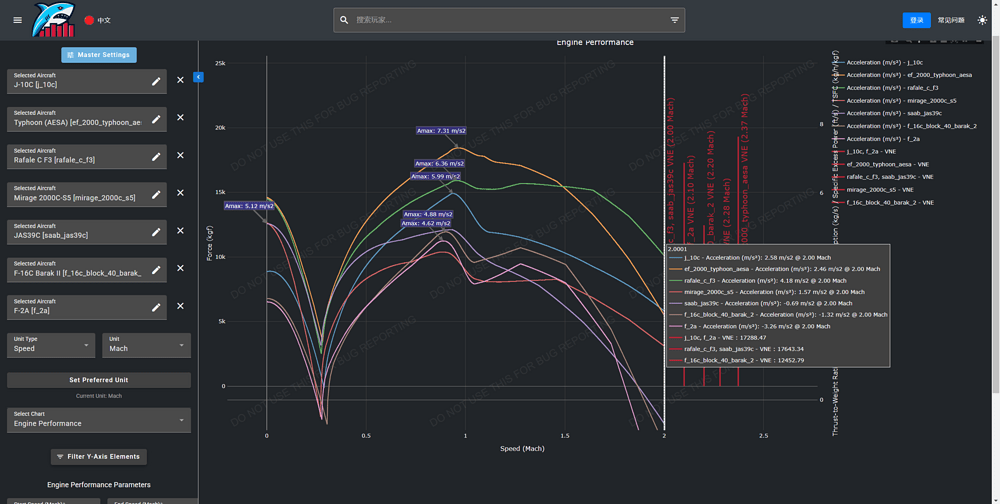Open the Select Chart dropdown
This screenshot has width=1000, height=504.
pyautogui.click(x=98, y=420)
